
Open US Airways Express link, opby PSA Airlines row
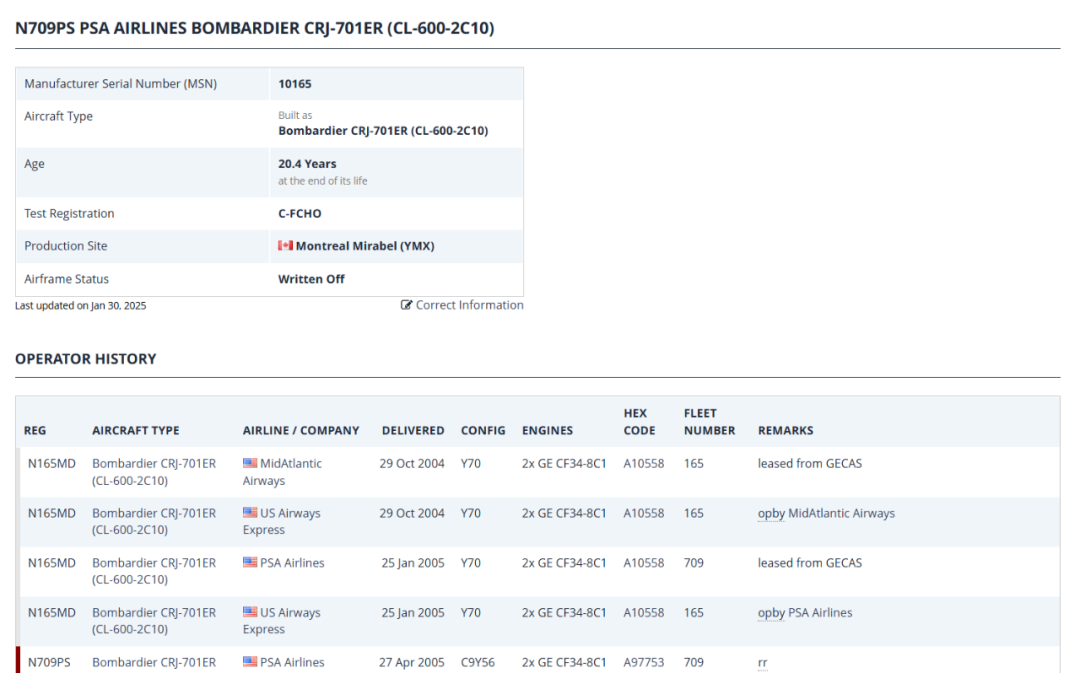click(282, 621)
